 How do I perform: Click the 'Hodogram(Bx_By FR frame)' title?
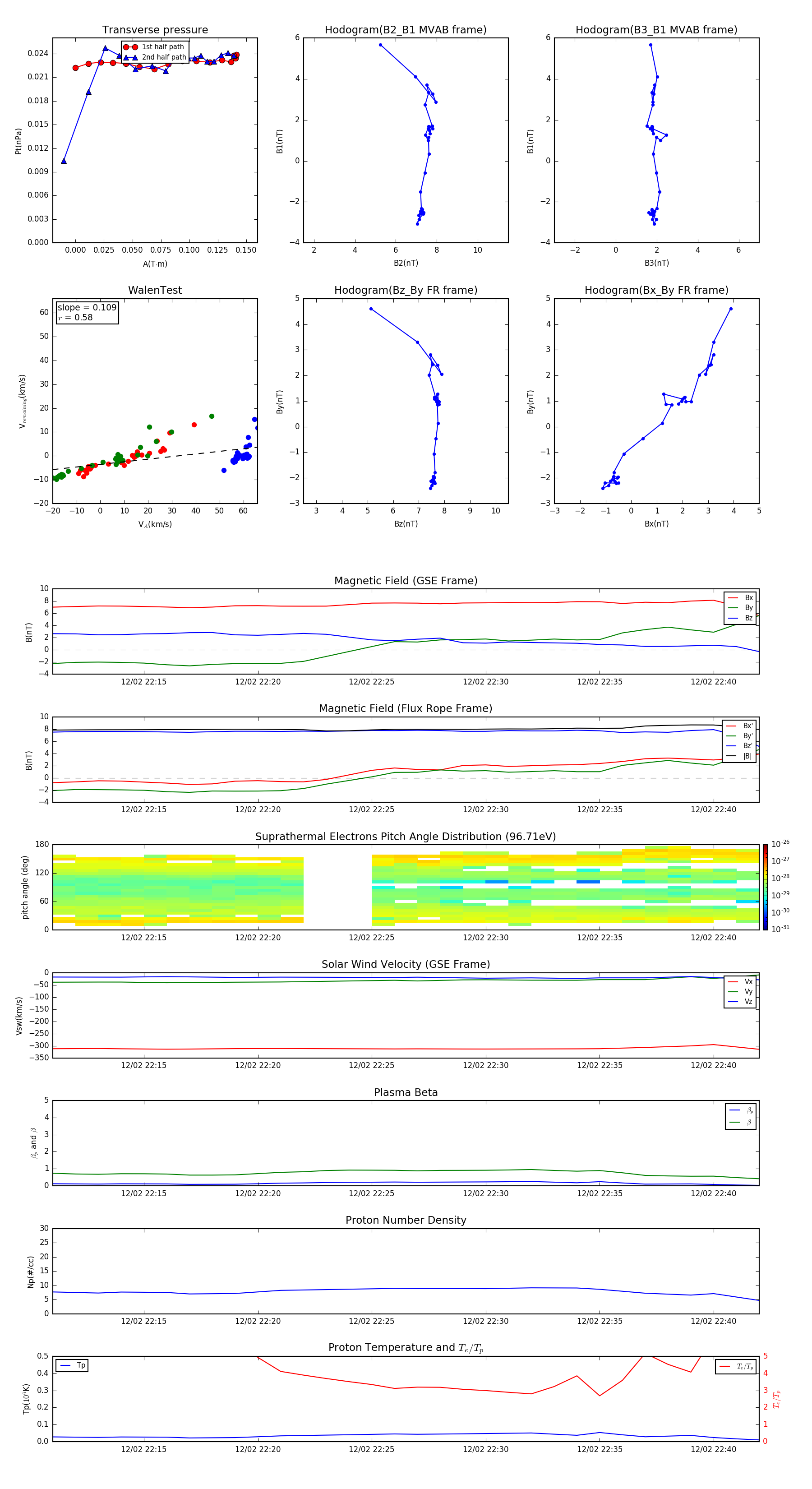click(x=656, y=290)
